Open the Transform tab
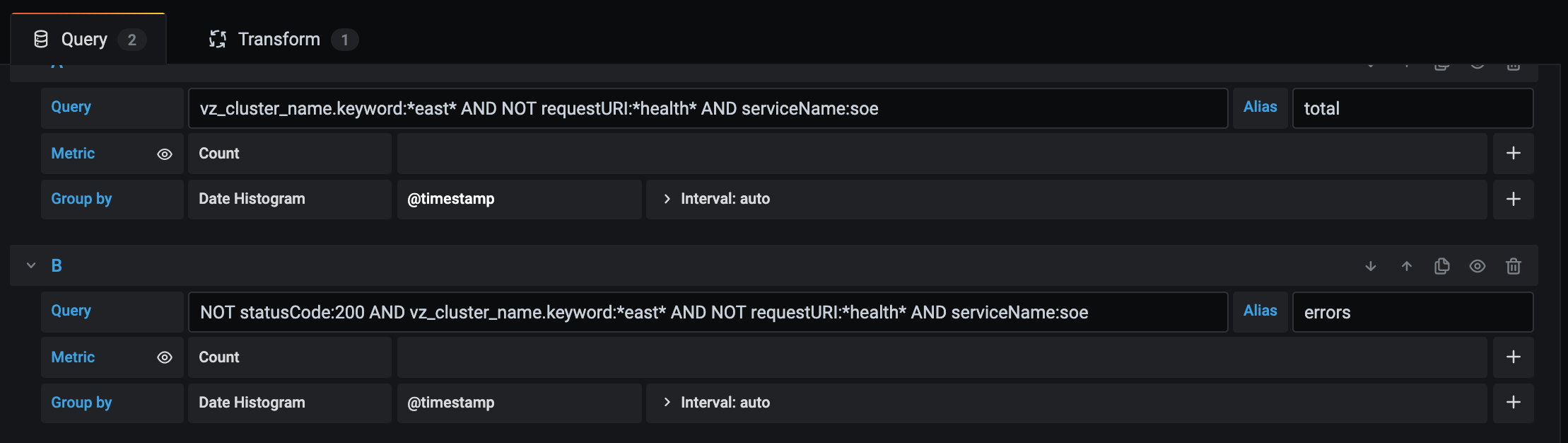This screenshot has width=1568, height=443. click(283, 39)
